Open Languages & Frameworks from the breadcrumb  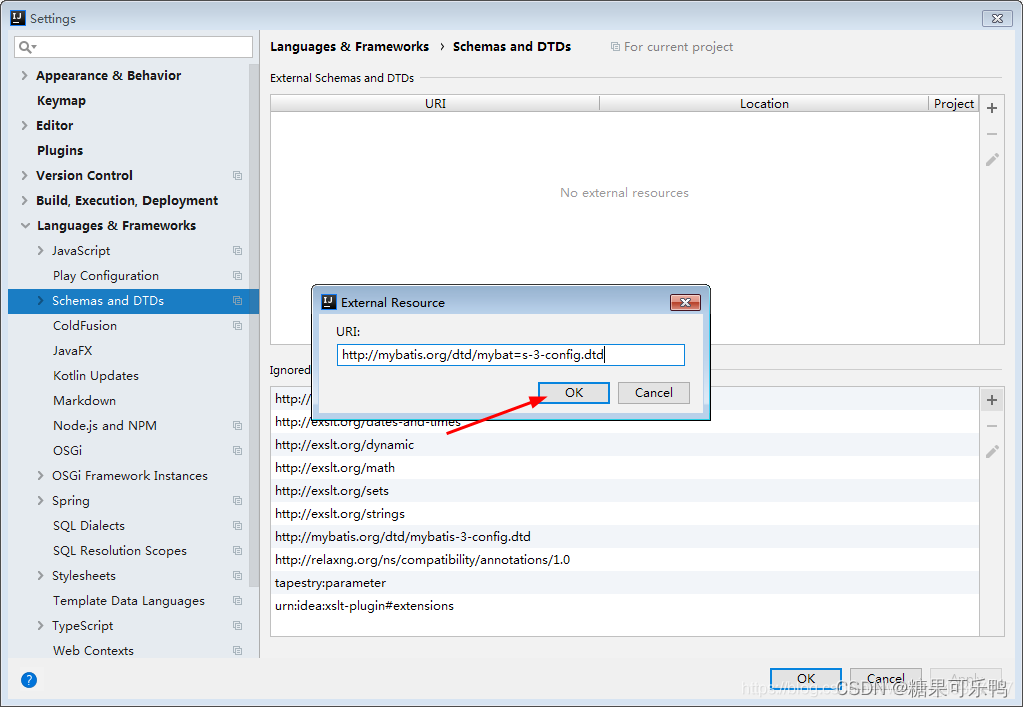(349, 46)
